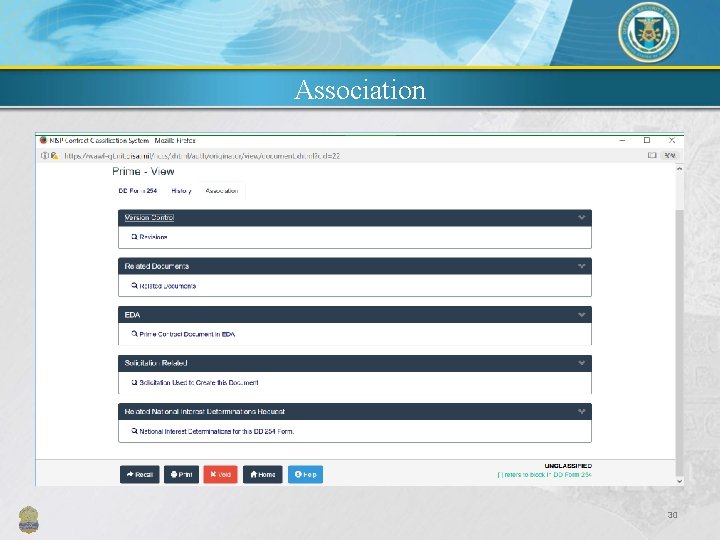Open the blue Help button
The height and width of the screenshot is (540, 720).
(305, 474)
